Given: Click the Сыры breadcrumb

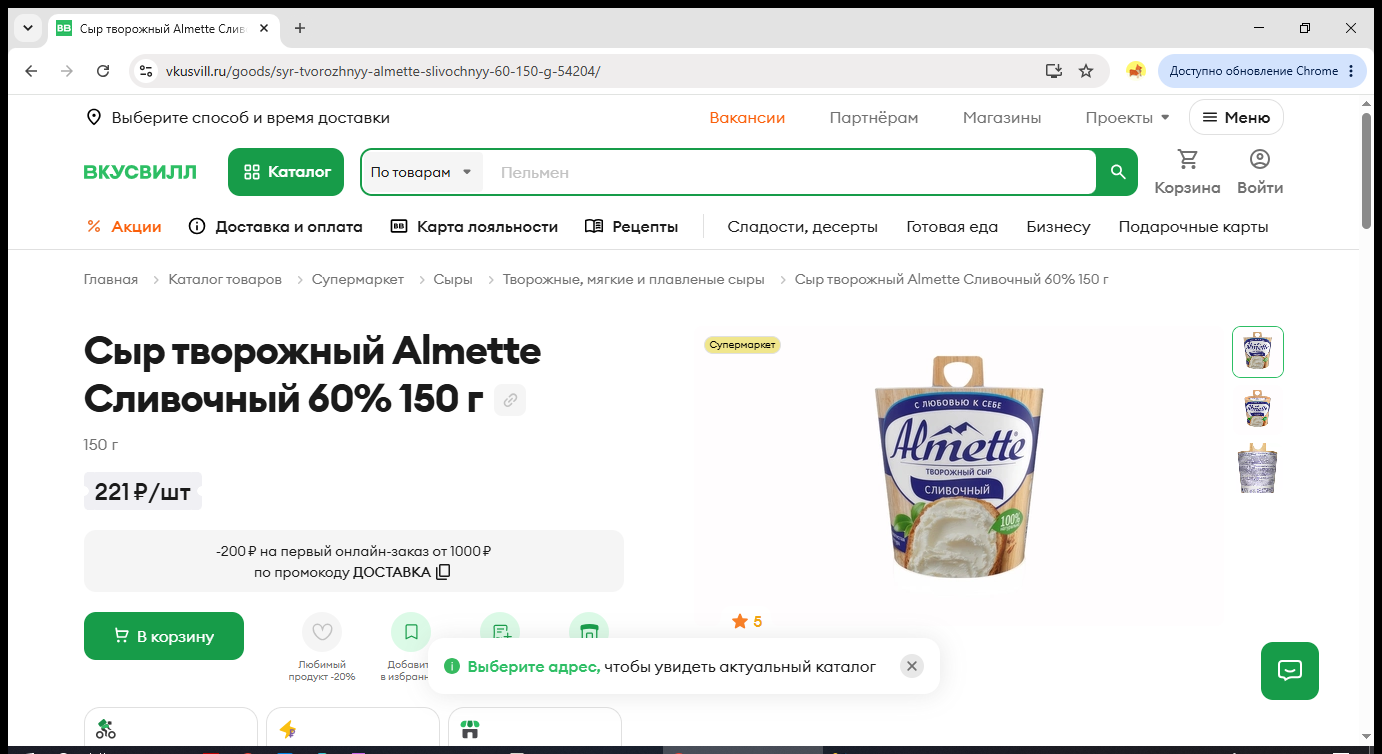Looking at the screenshot, I should tap(453, 280).
